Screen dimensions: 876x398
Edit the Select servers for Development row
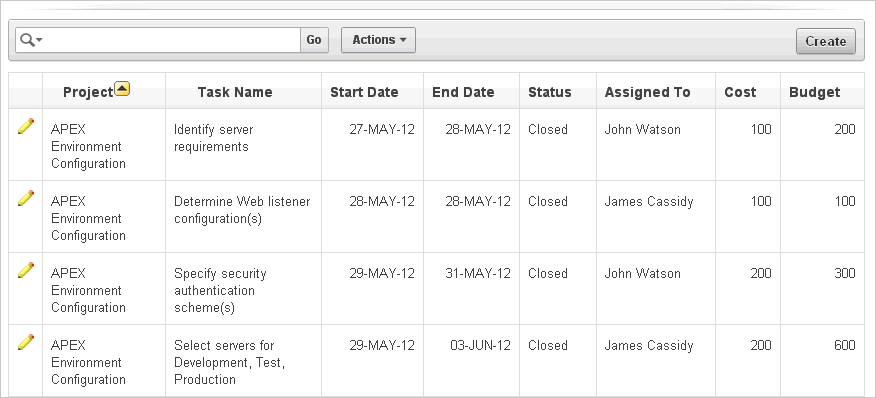(26, 342)
